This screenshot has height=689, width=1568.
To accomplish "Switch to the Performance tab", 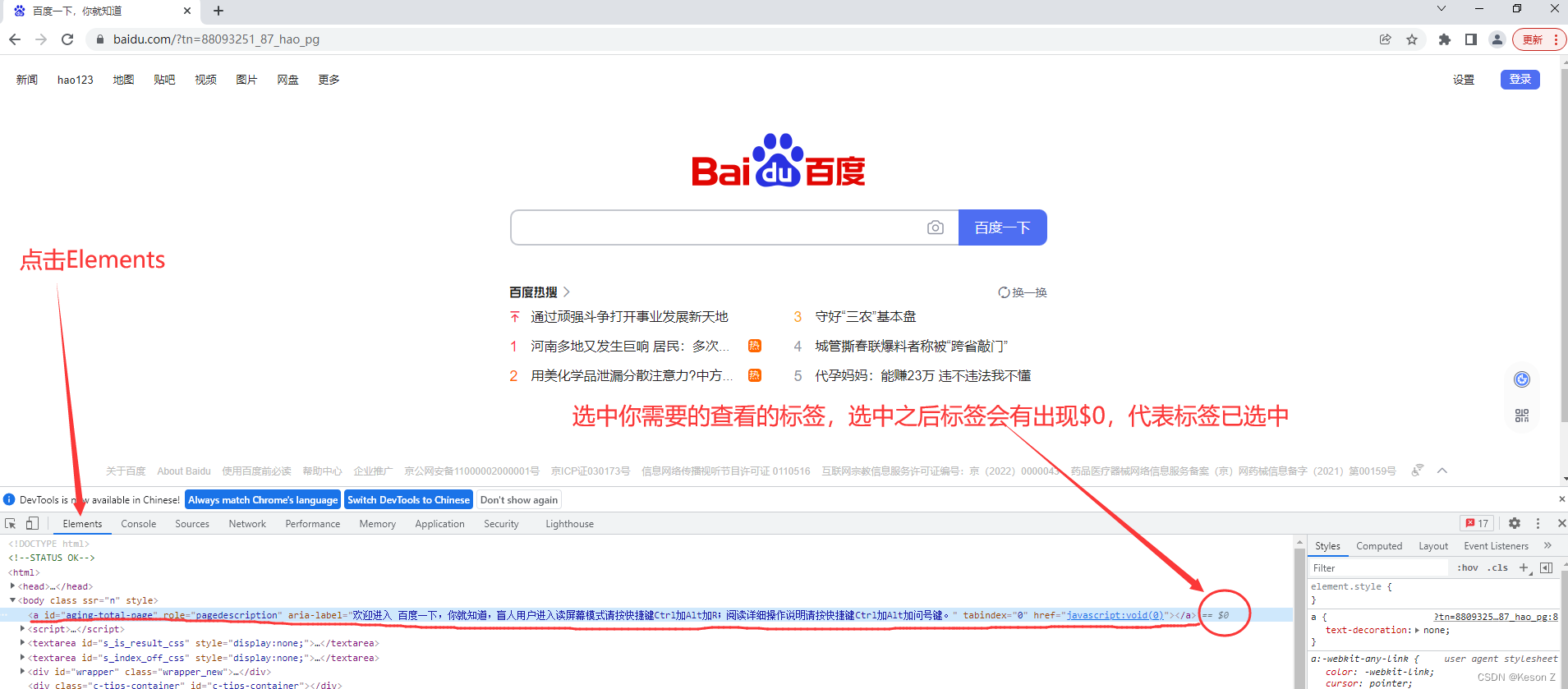I will tap(313, 524).
